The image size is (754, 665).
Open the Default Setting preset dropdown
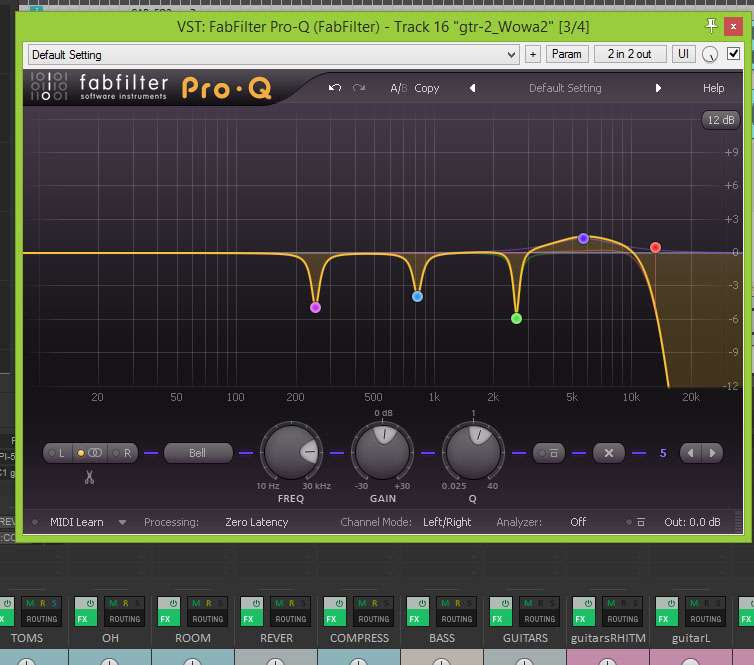[x=273, y=54]
